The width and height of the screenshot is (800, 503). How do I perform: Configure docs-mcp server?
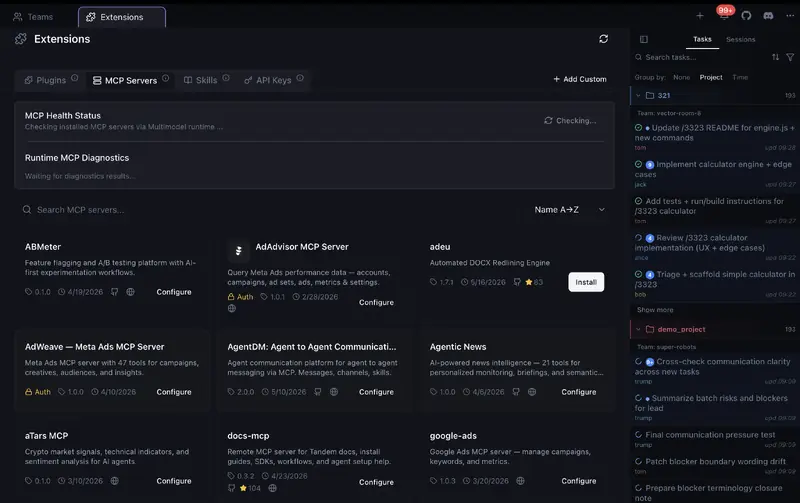pos(377,482)
